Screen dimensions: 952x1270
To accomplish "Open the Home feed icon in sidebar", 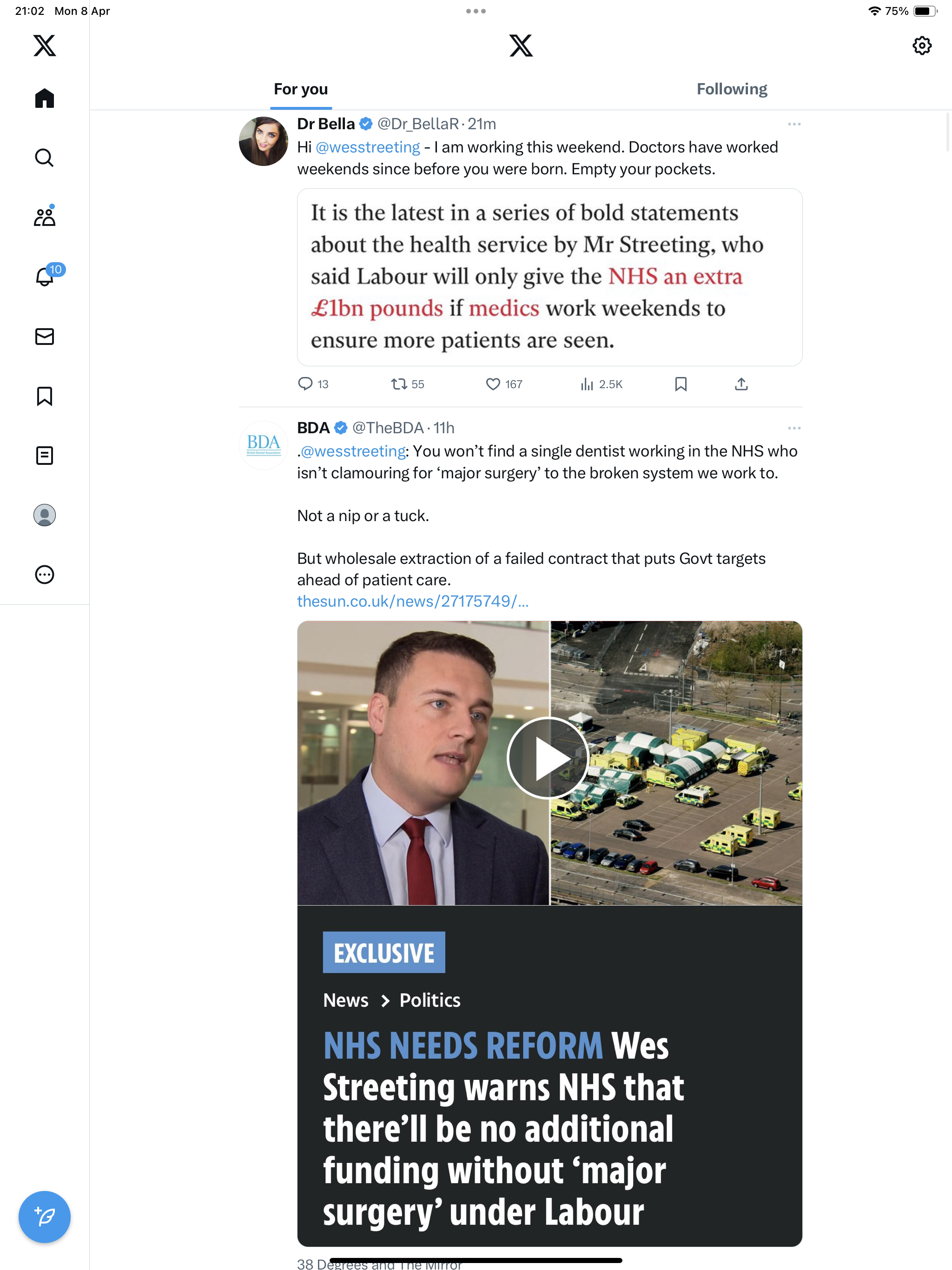I will point(44,98).
